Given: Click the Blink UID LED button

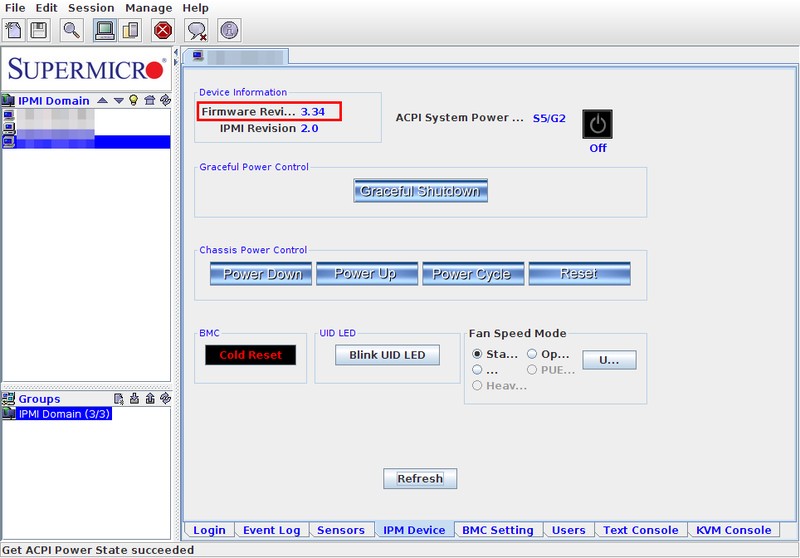Looking at the screenshot, I should (387, 355).
